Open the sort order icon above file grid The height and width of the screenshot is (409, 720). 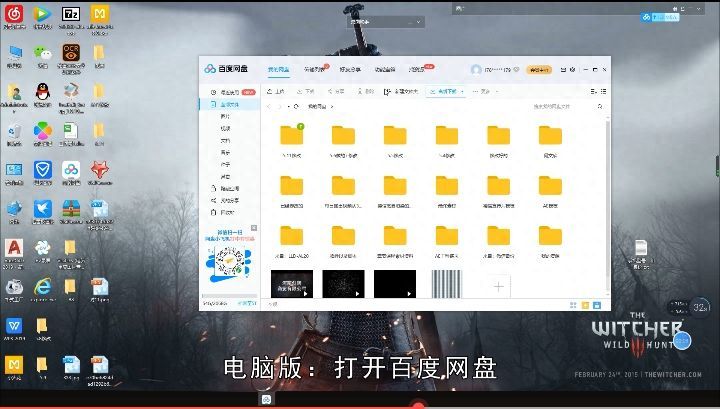(594, 92)
